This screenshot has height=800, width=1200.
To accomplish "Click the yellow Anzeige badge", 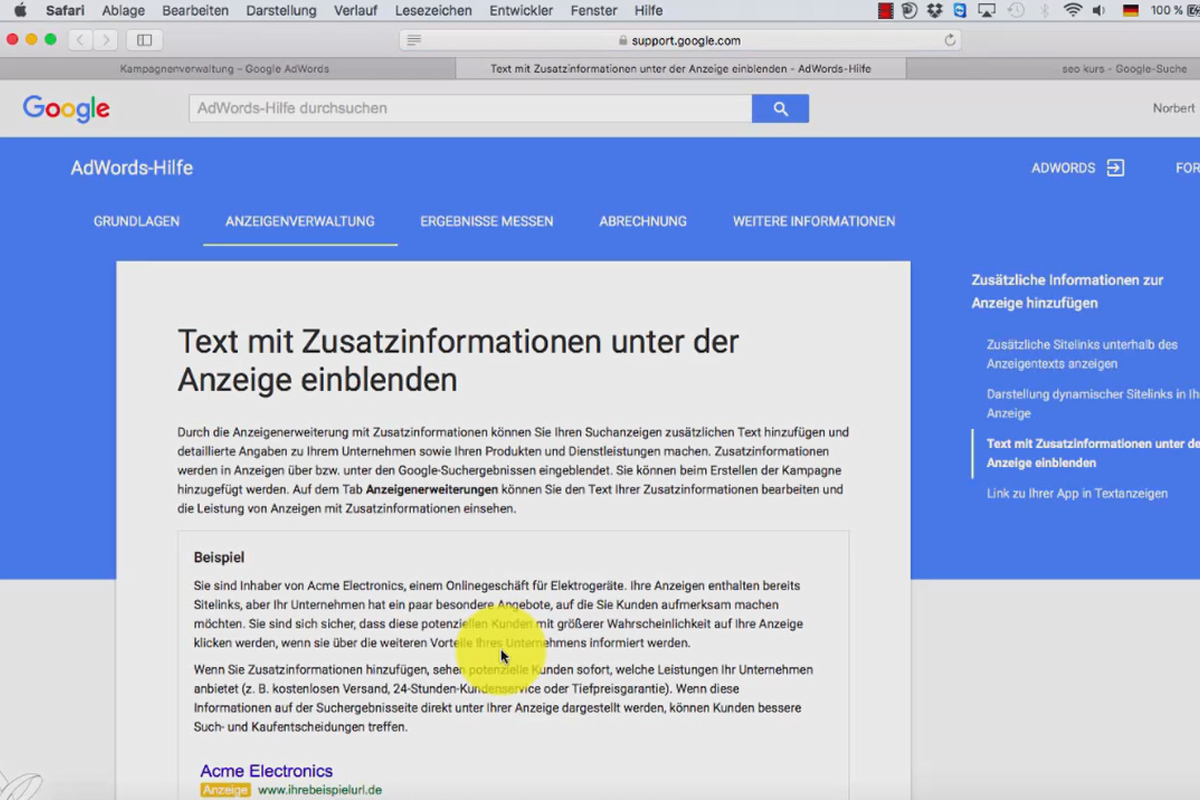I will pos(226,790).
